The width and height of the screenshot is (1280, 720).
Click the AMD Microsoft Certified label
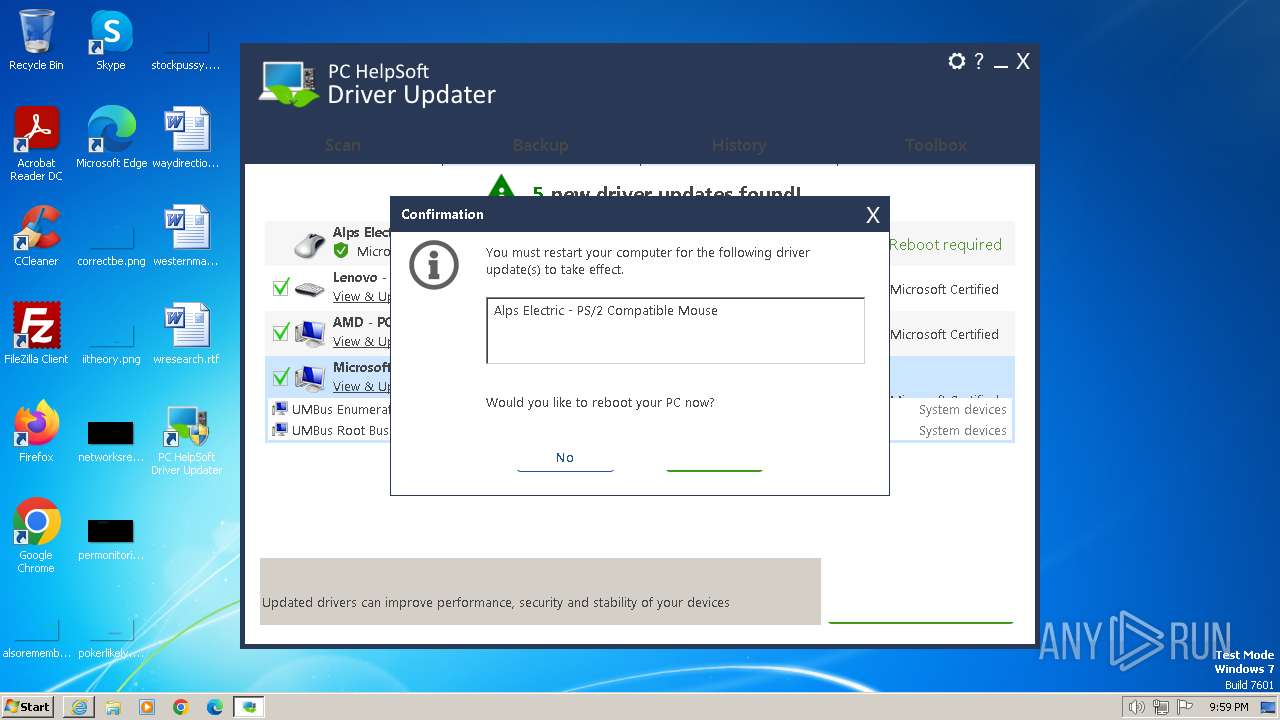tap(944, 335)
